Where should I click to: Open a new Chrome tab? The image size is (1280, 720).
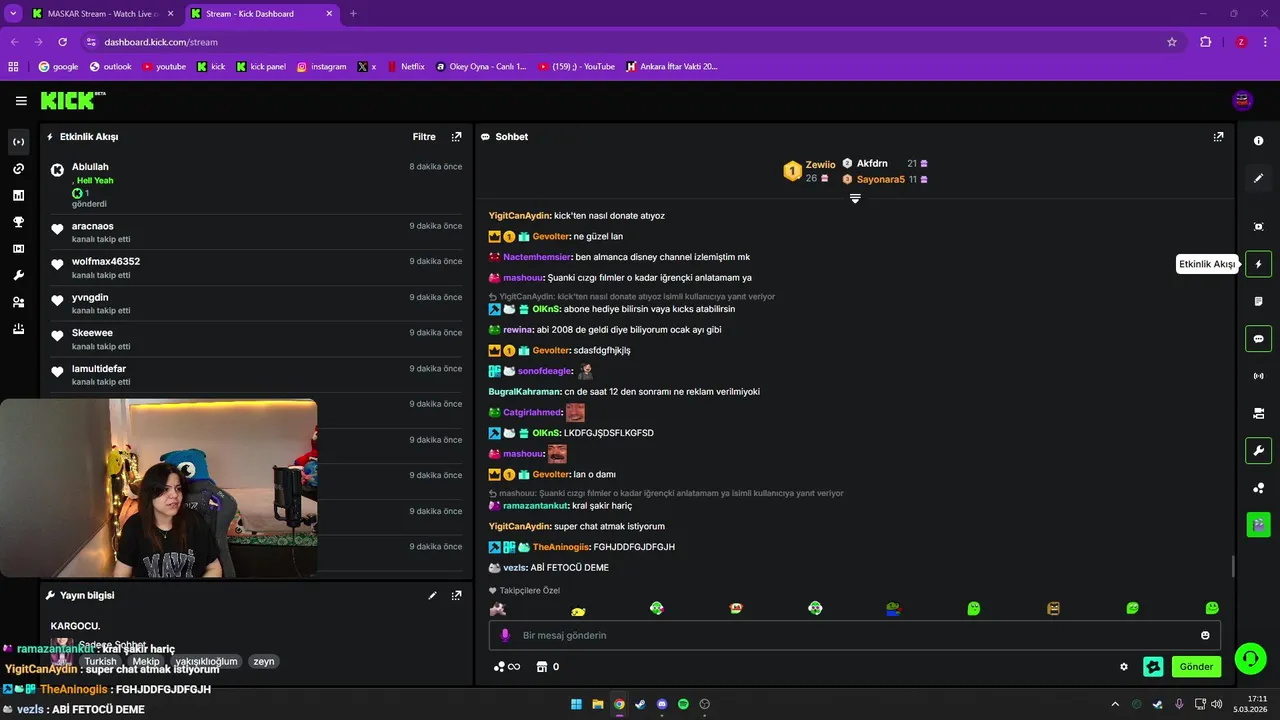point(353,14)
